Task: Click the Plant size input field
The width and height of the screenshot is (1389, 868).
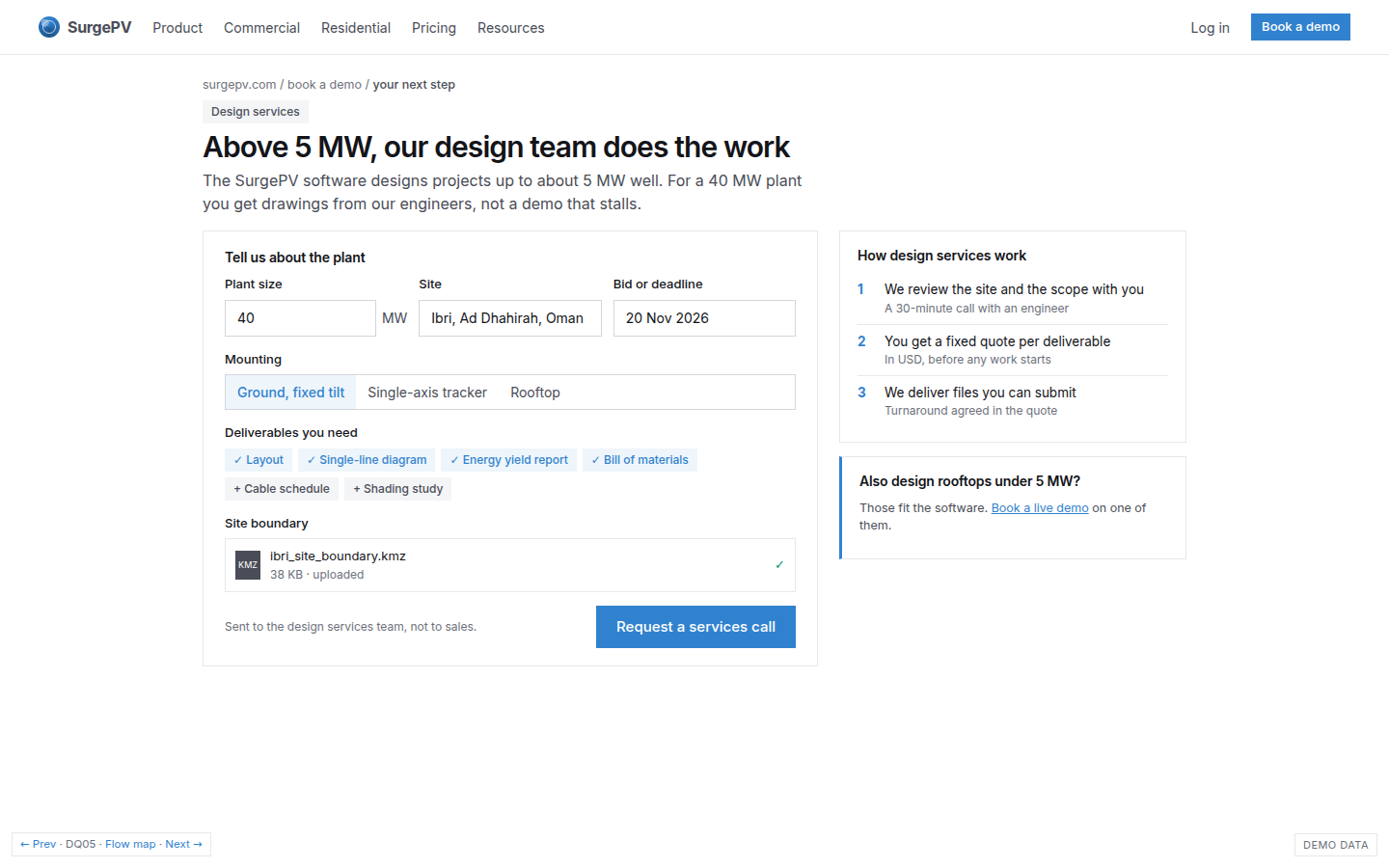Action: (300, 318)
